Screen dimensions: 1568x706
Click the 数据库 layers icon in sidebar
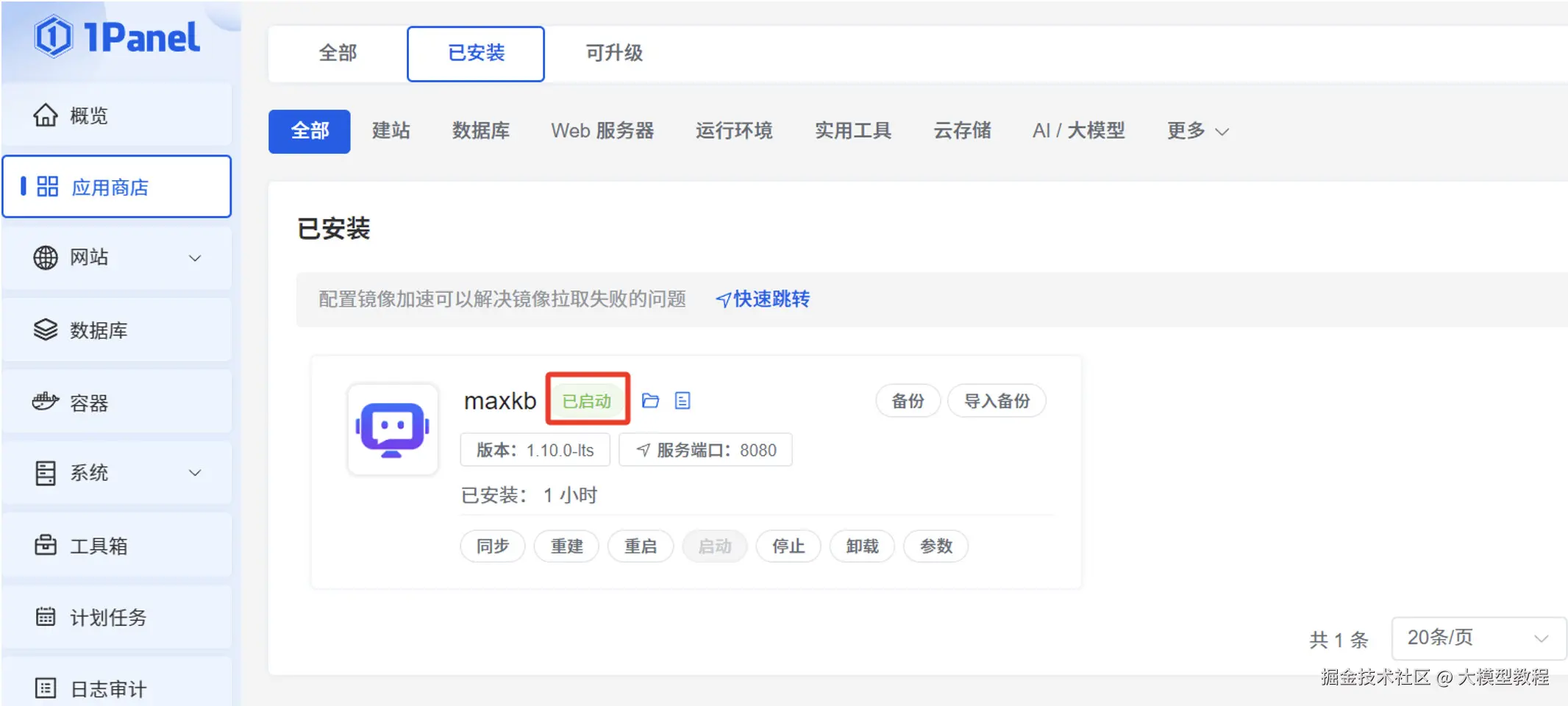tap(46, 330)
